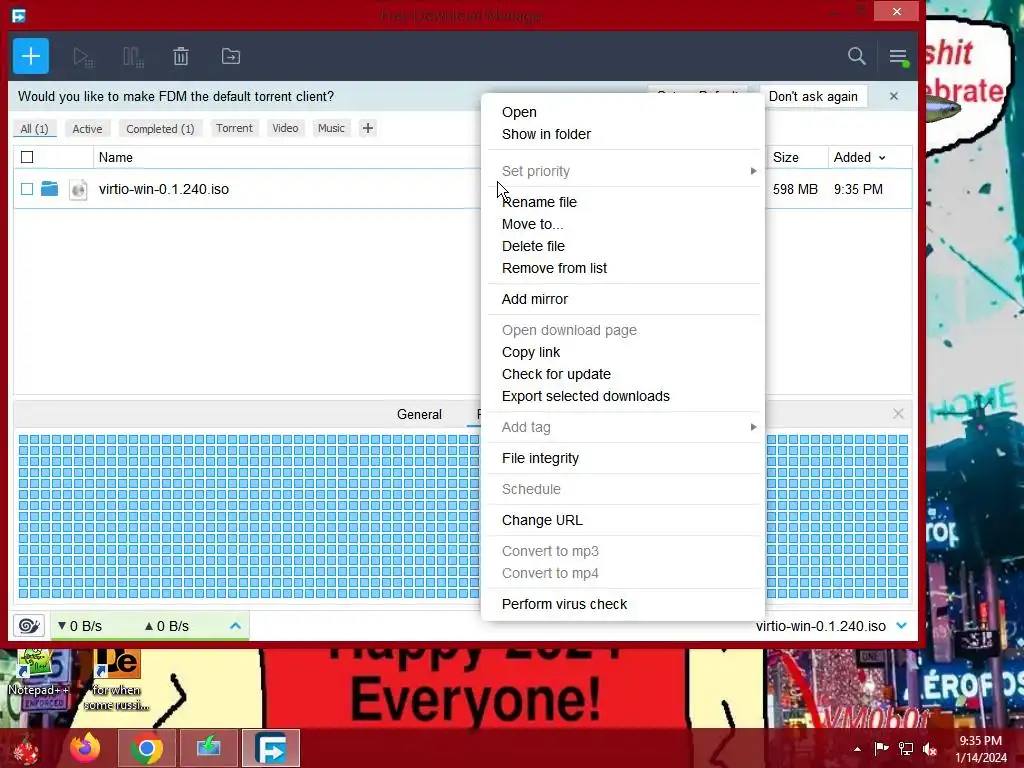Click the blue plus add download button
The height and width of the screenshot is (768, 1024).
click(x=31, y=56)
